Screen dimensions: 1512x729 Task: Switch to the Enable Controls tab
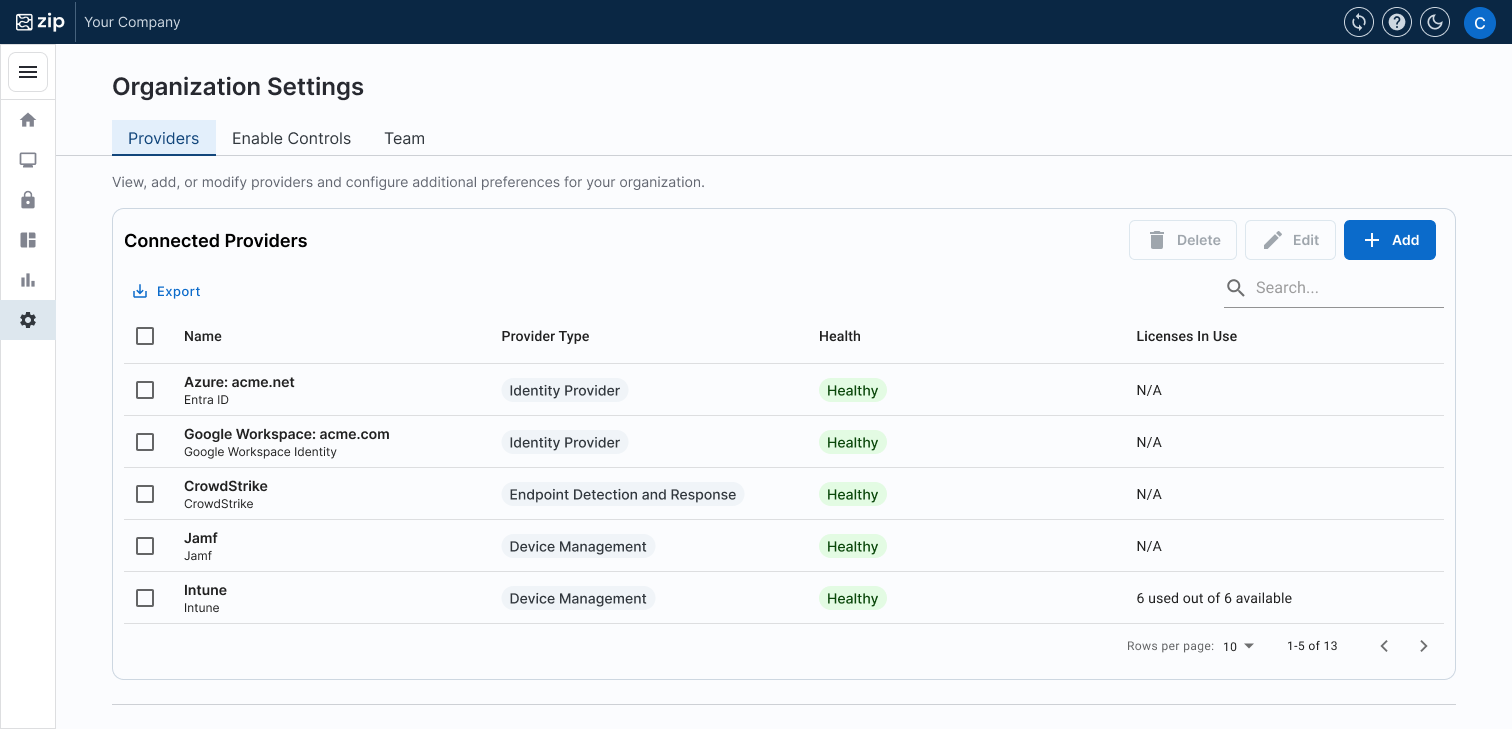pos(291,138)
